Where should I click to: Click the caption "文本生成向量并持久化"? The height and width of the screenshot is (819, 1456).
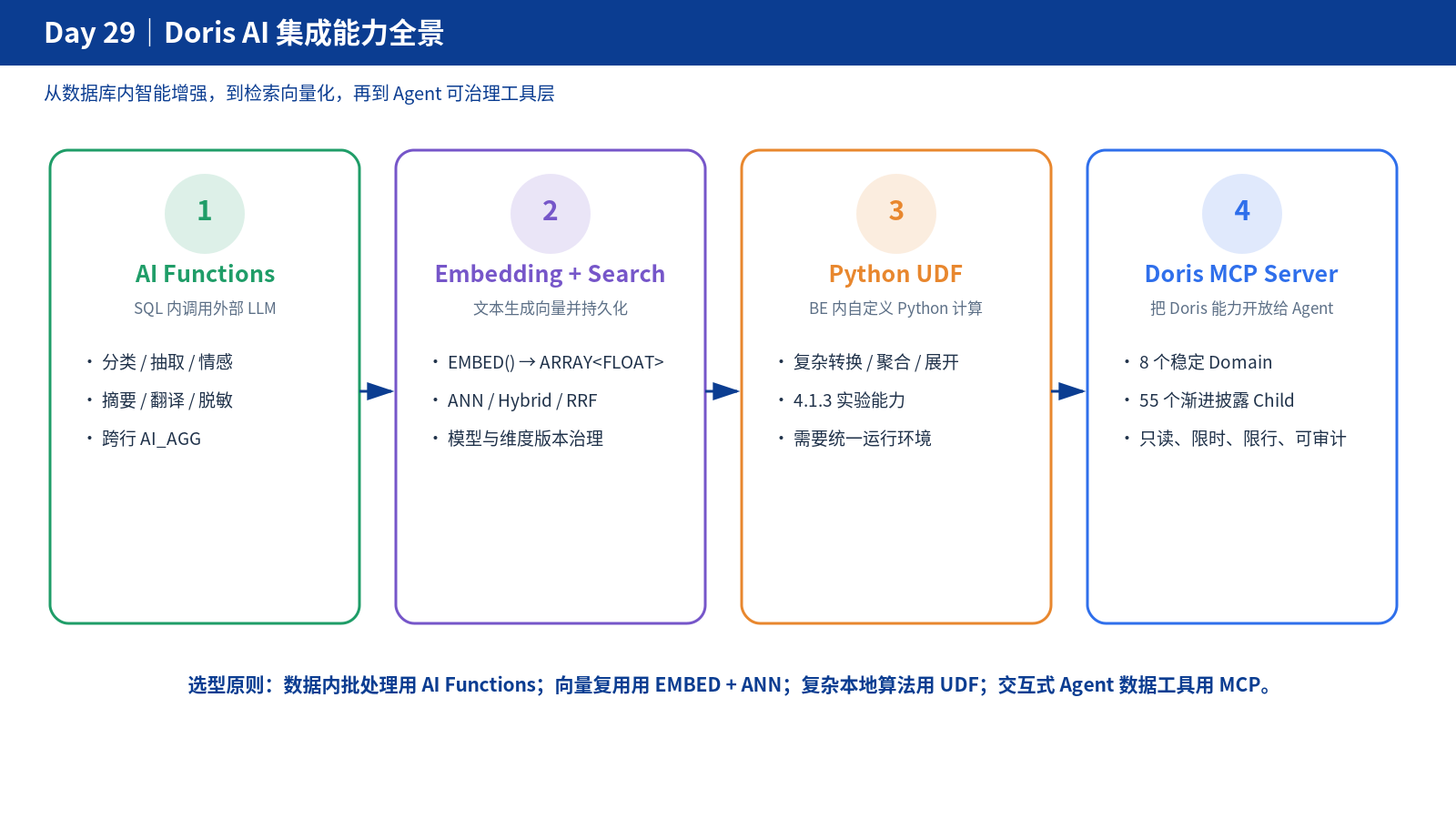551,308
